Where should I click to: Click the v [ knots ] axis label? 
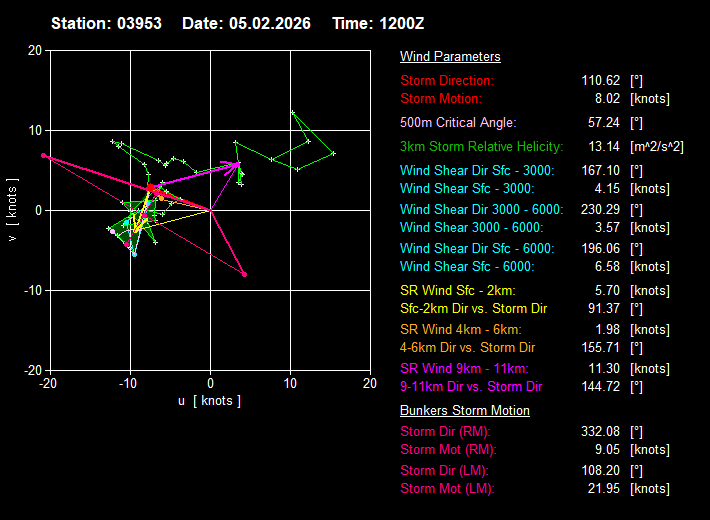click(12, 210)
